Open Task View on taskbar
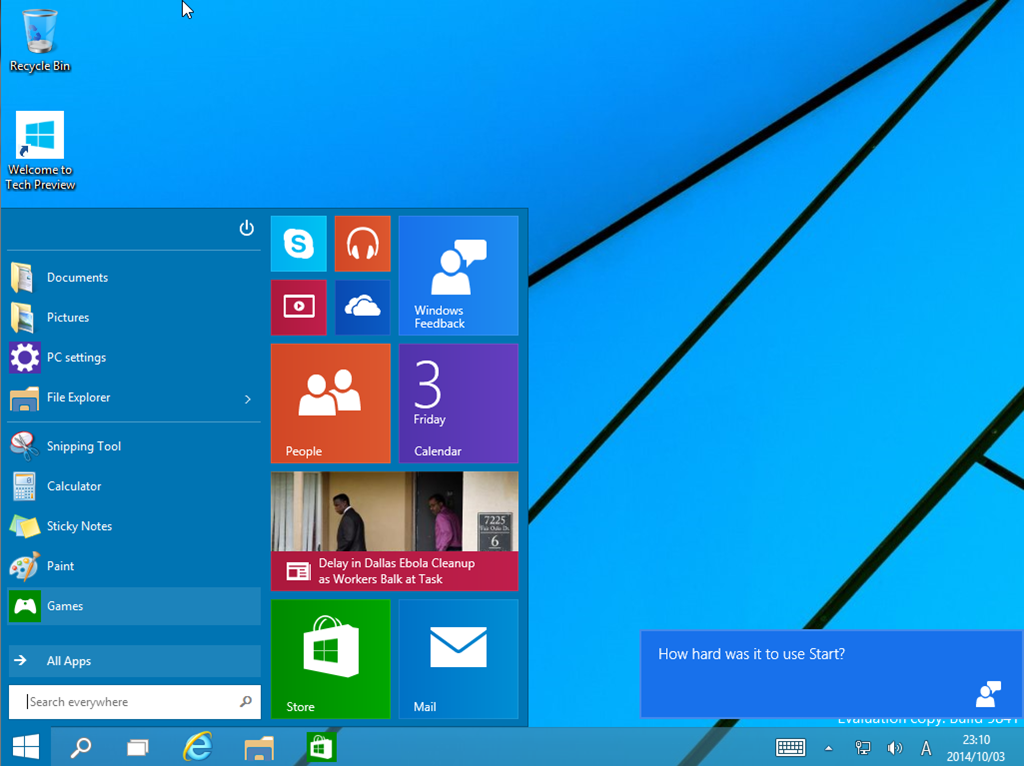The width and height of the screenshot is (1024, 766). click(x=138, y=746)
